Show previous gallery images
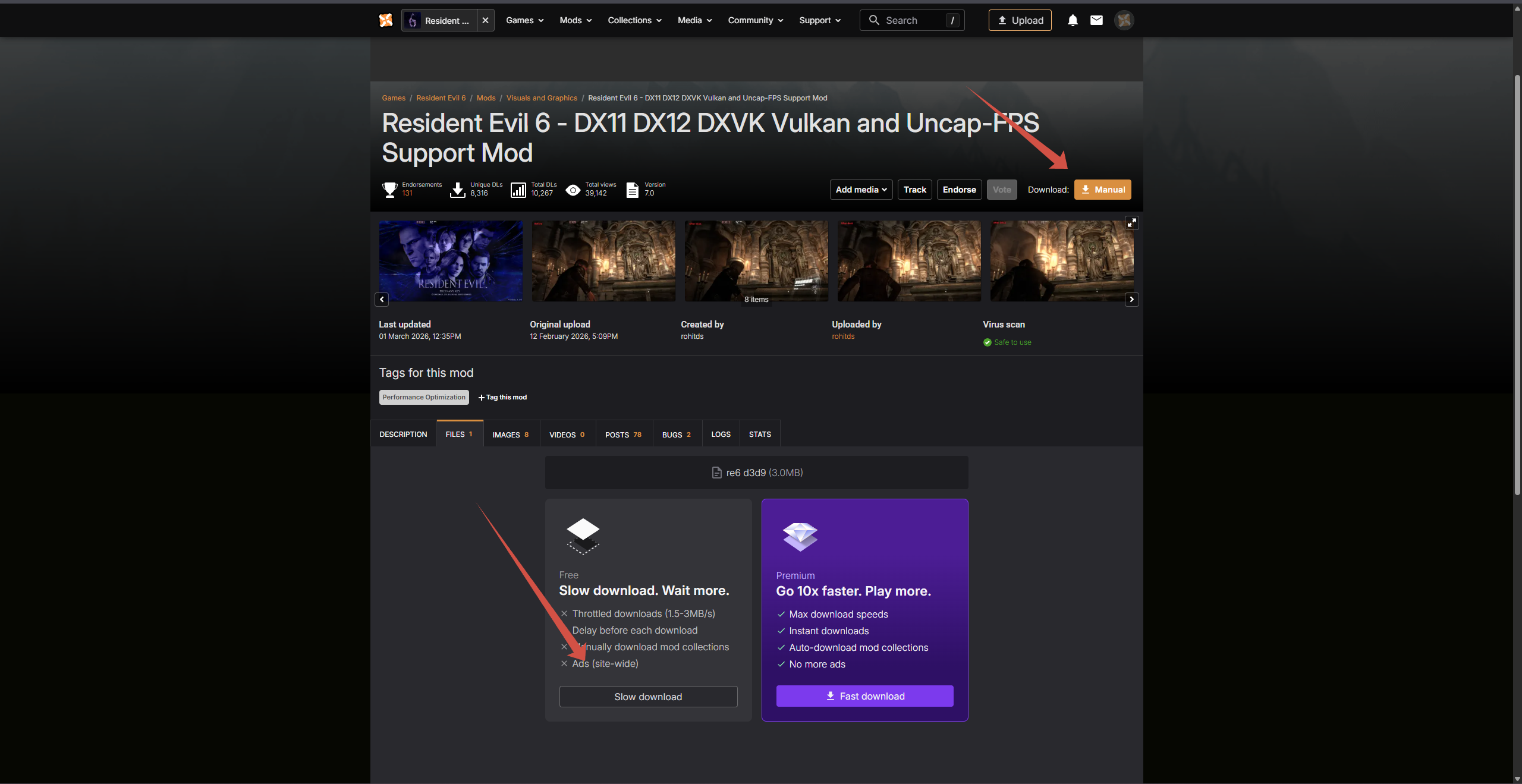The height and width of the screenshot is (784, 1522). click(382, 300)
